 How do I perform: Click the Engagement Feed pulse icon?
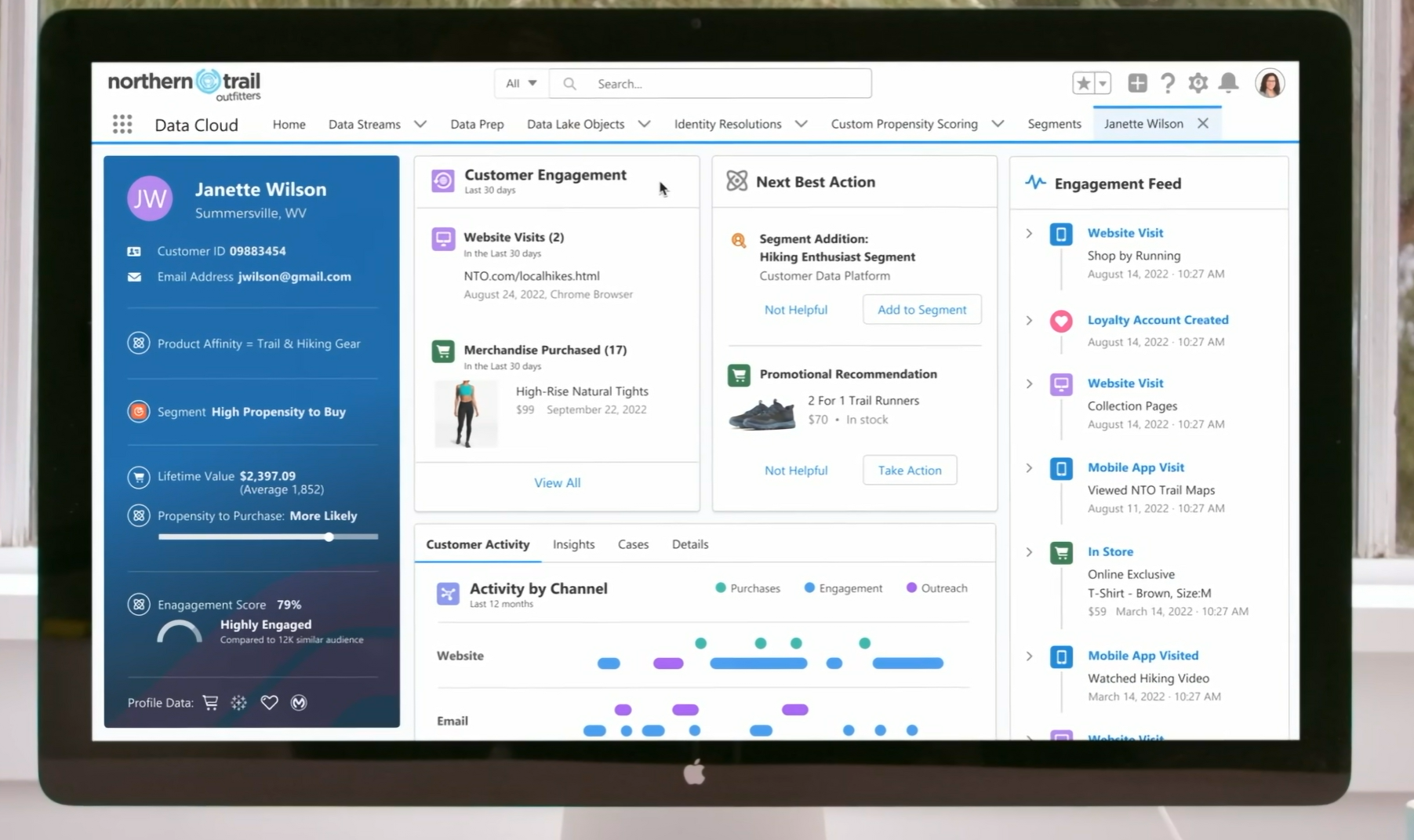tap(1035, 183)
